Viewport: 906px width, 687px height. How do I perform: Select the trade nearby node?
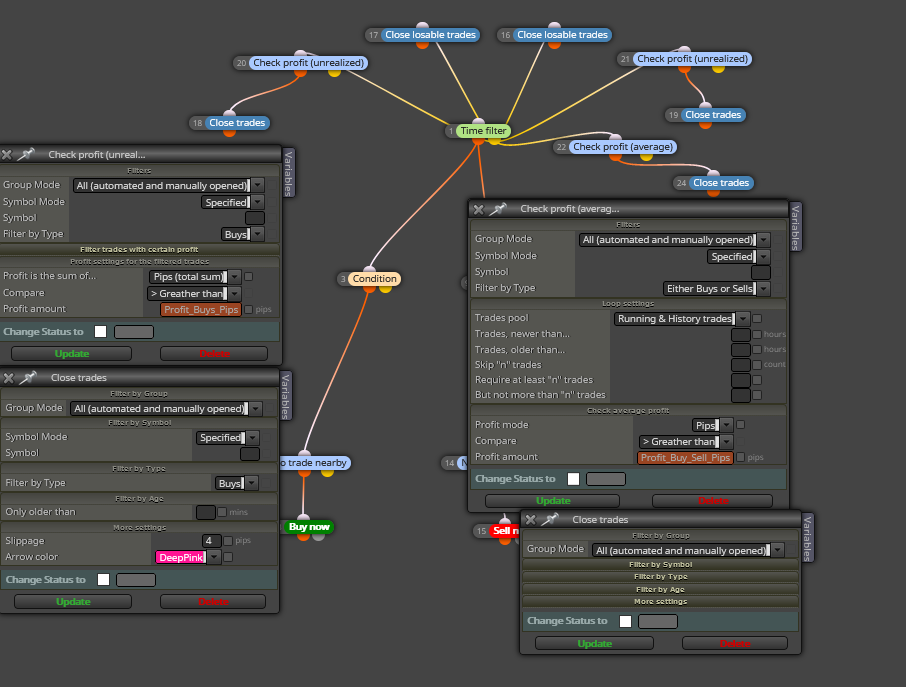pos(315,463)
